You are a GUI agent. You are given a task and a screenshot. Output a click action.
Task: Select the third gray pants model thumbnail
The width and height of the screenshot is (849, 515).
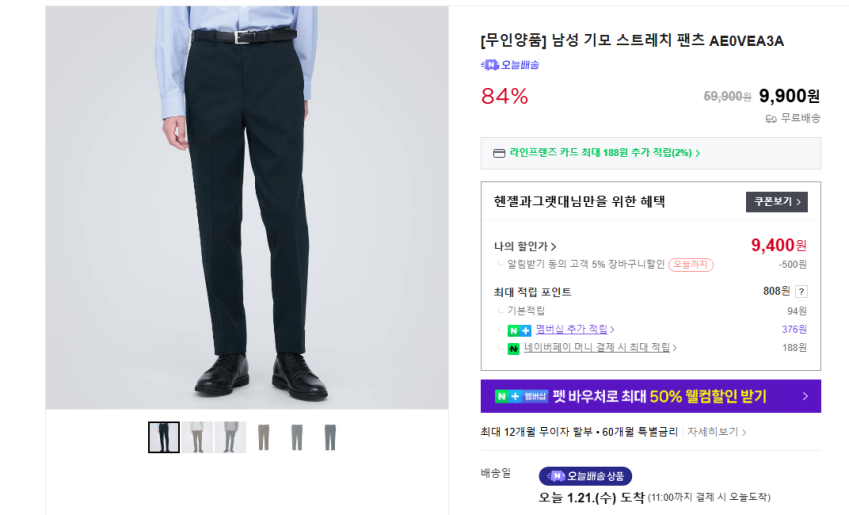tap(231, 437)
